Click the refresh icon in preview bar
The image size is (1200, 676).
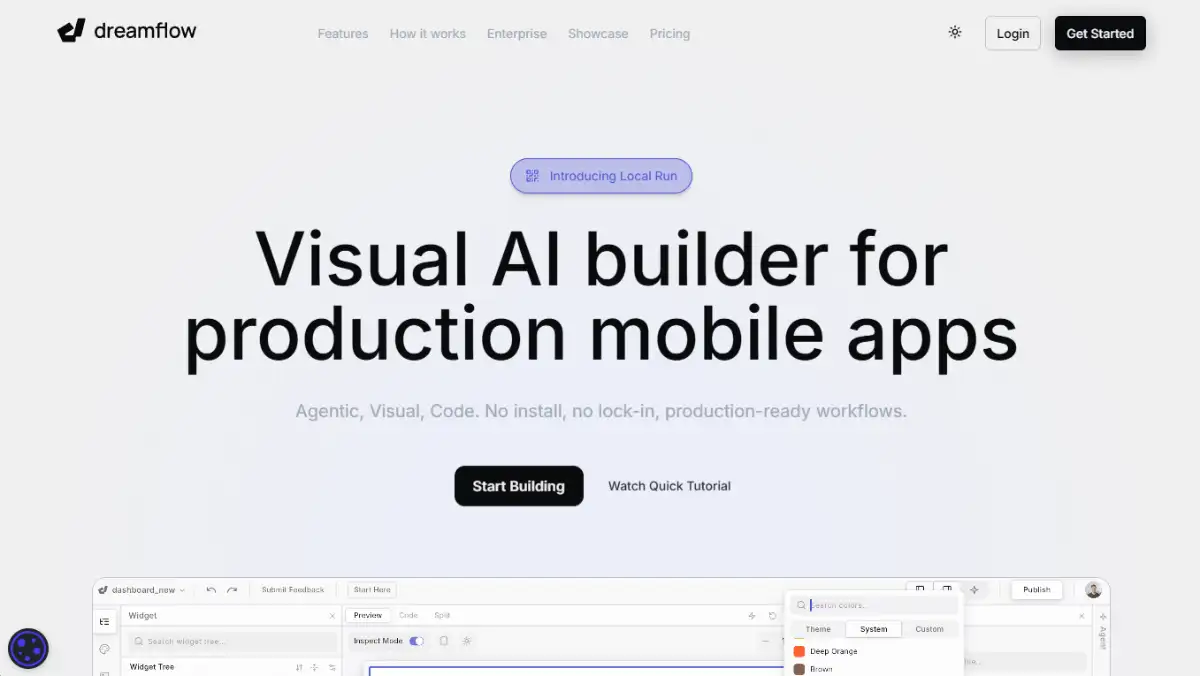[773, 616]
